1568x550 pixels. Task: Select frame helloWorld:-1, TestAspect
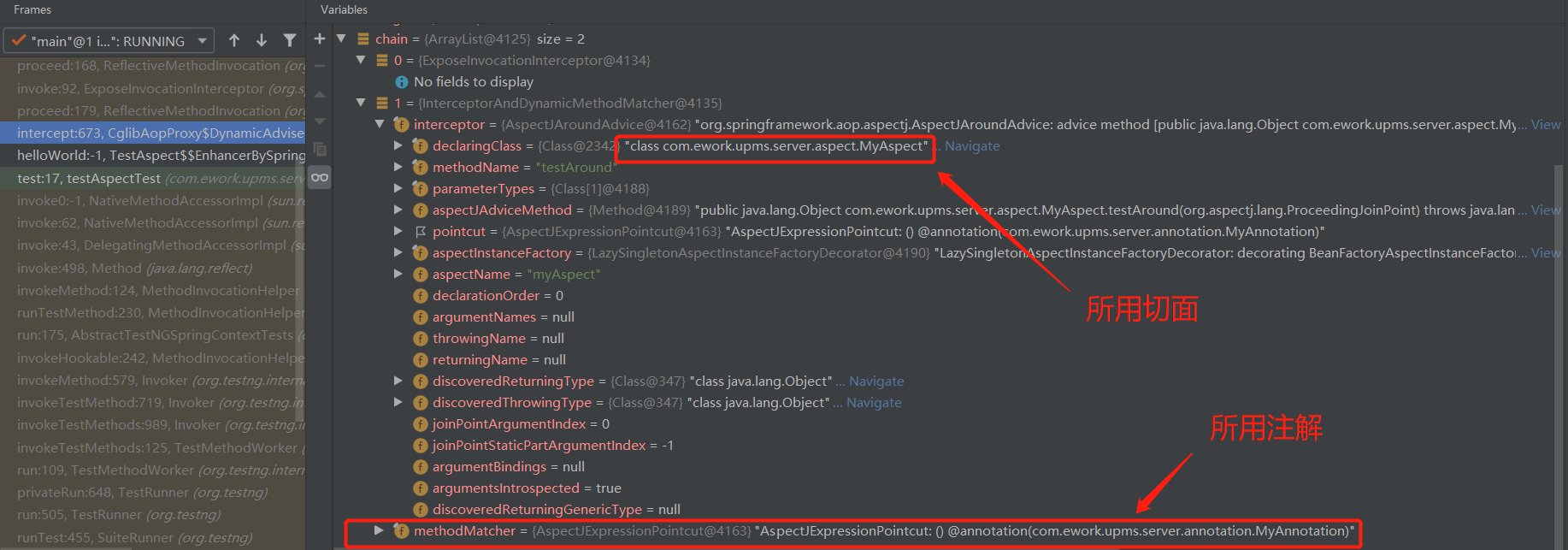(x=152, y=155)
